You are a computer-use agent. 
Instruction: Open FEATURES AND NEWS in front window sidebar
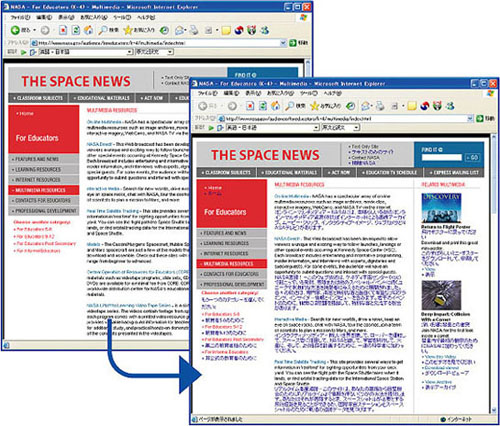click(232, 233)
